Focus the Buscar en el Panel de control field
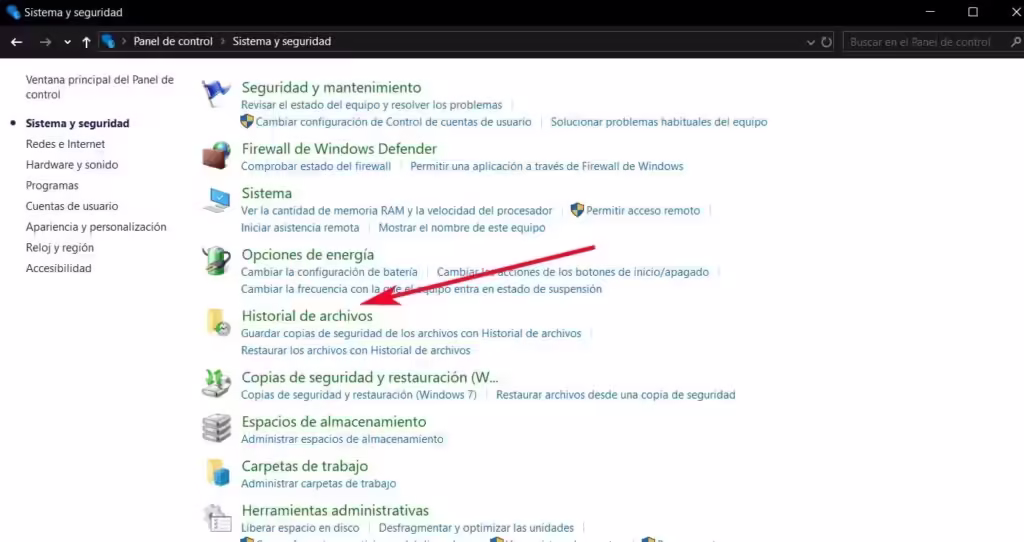Viewport: 1024px width, 542px height. [925, 42]
